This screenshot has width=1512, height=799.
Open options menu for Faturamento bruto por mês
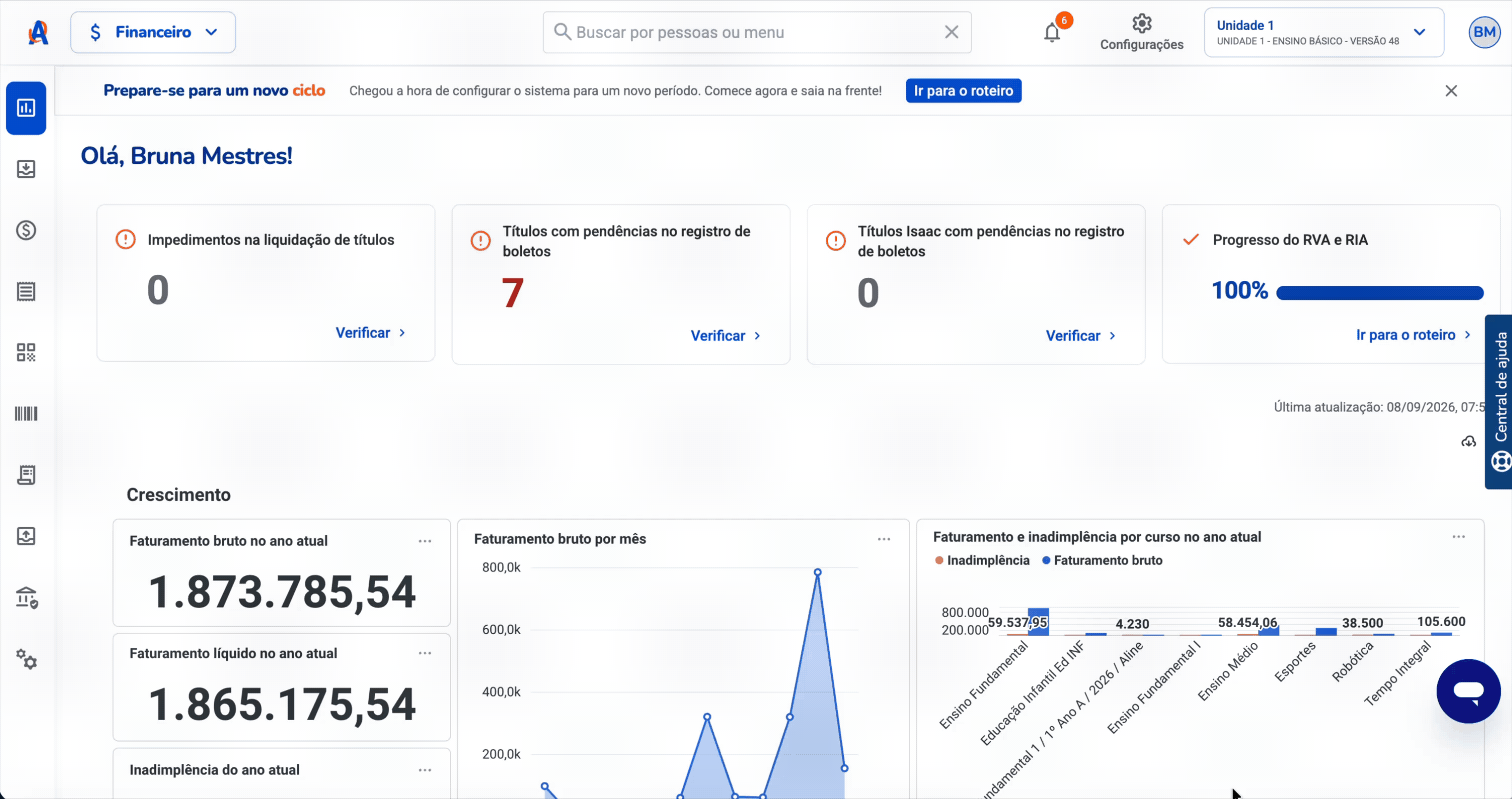pyautogui.click(x=884, y=539)
